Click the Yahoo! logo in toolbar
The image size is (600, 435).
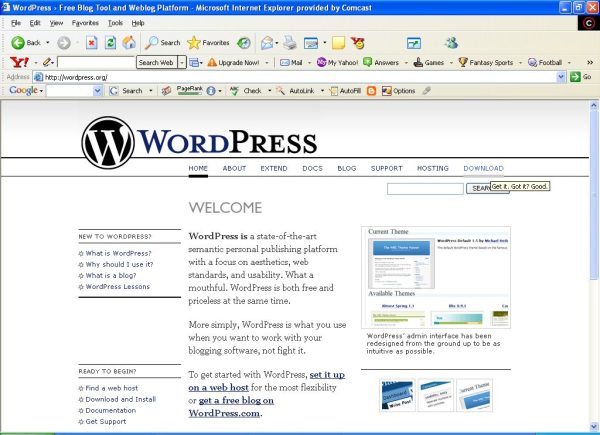click(20, 62)
